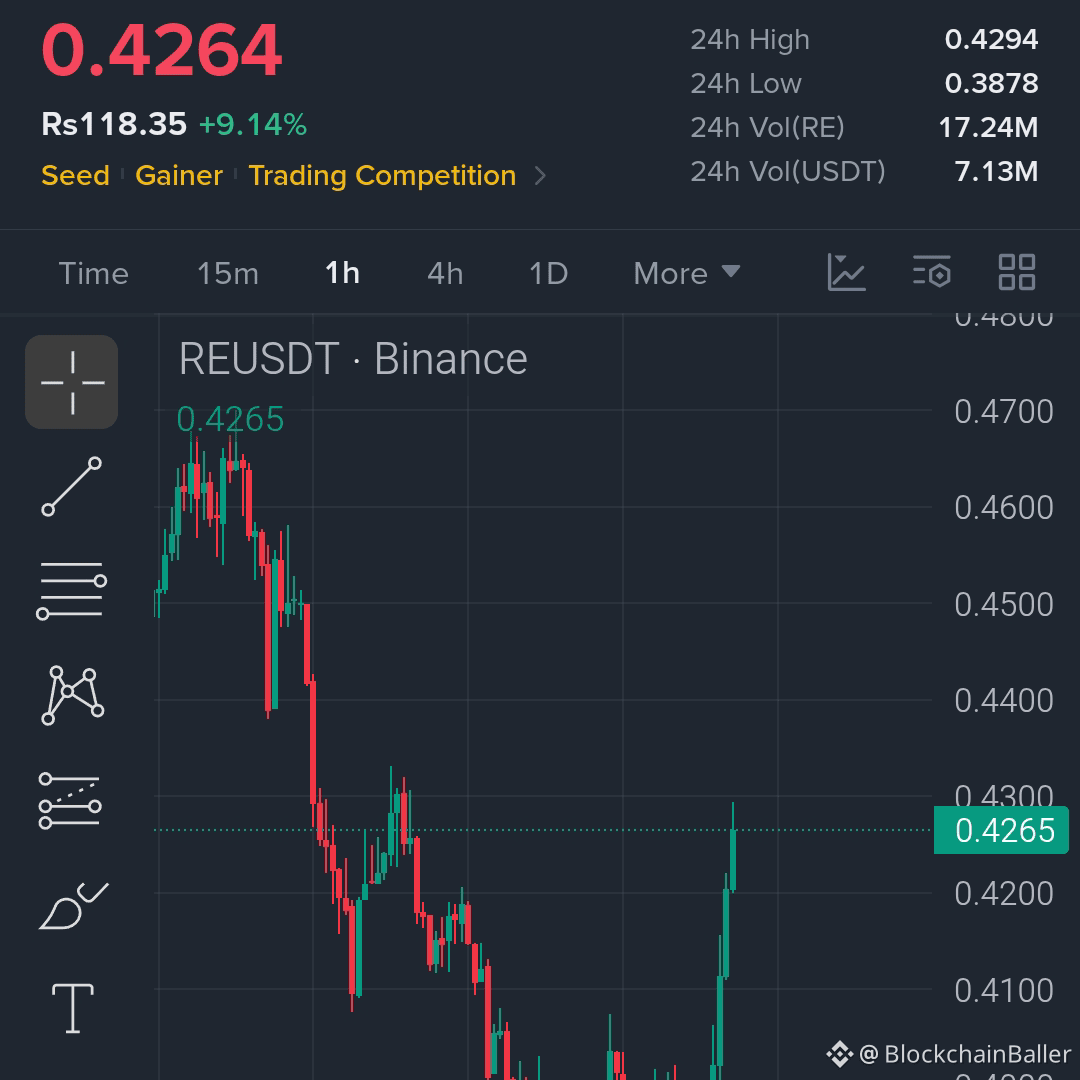Click the 24h Low value 0.3878

tap(991, 83)
